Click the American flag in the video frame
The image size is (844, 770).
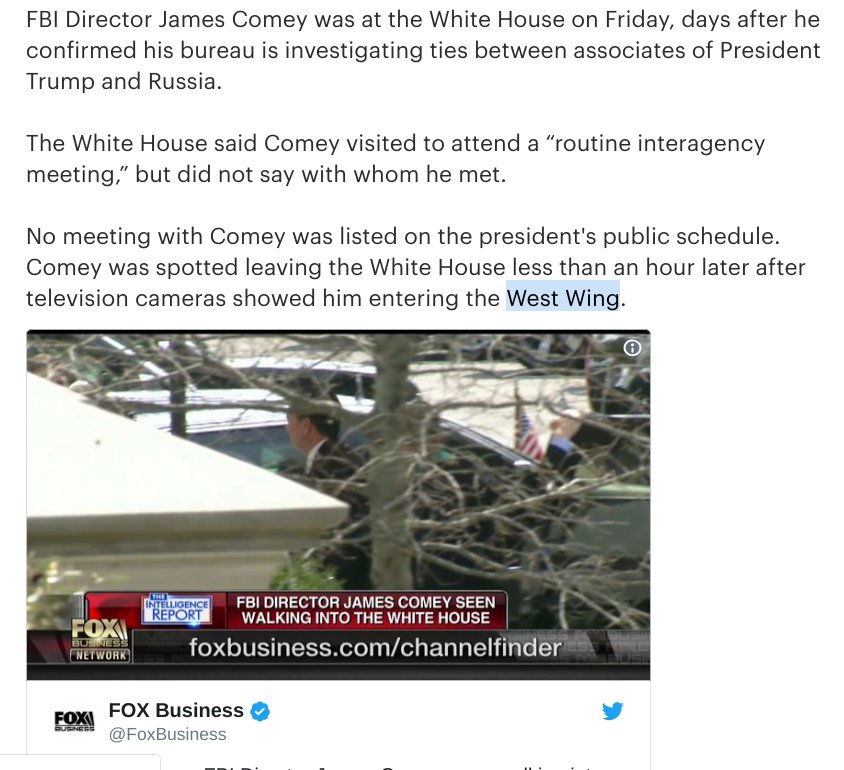(x=529, y=434)
